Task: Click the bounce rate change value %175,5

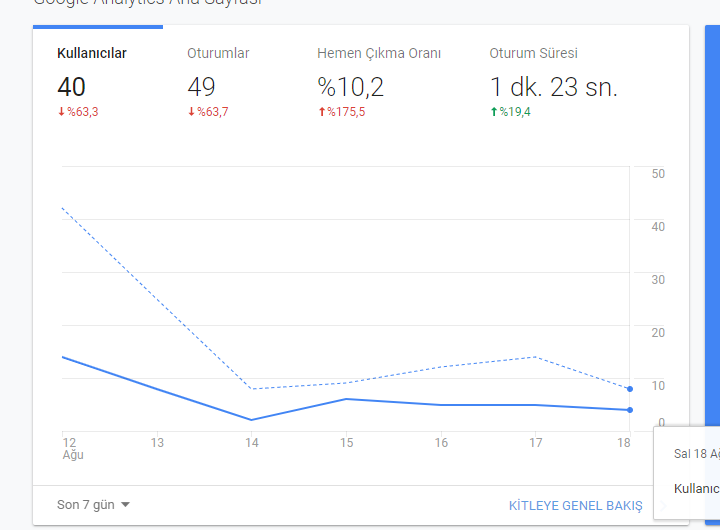Action: (x=342, y=112)
